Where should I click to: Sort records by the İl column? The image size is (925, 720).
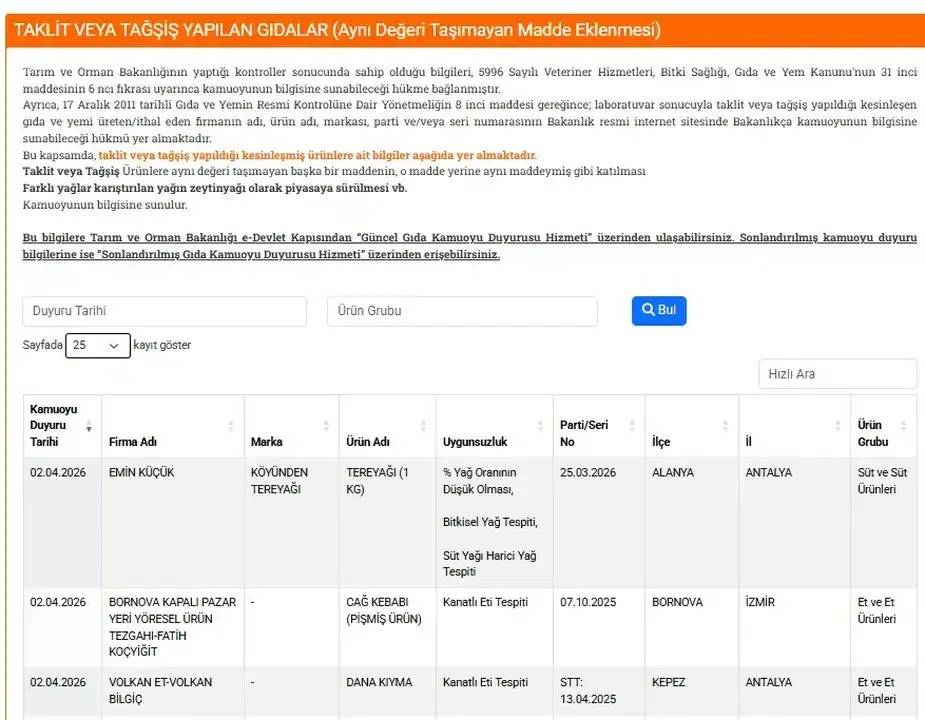coord(838,425)
